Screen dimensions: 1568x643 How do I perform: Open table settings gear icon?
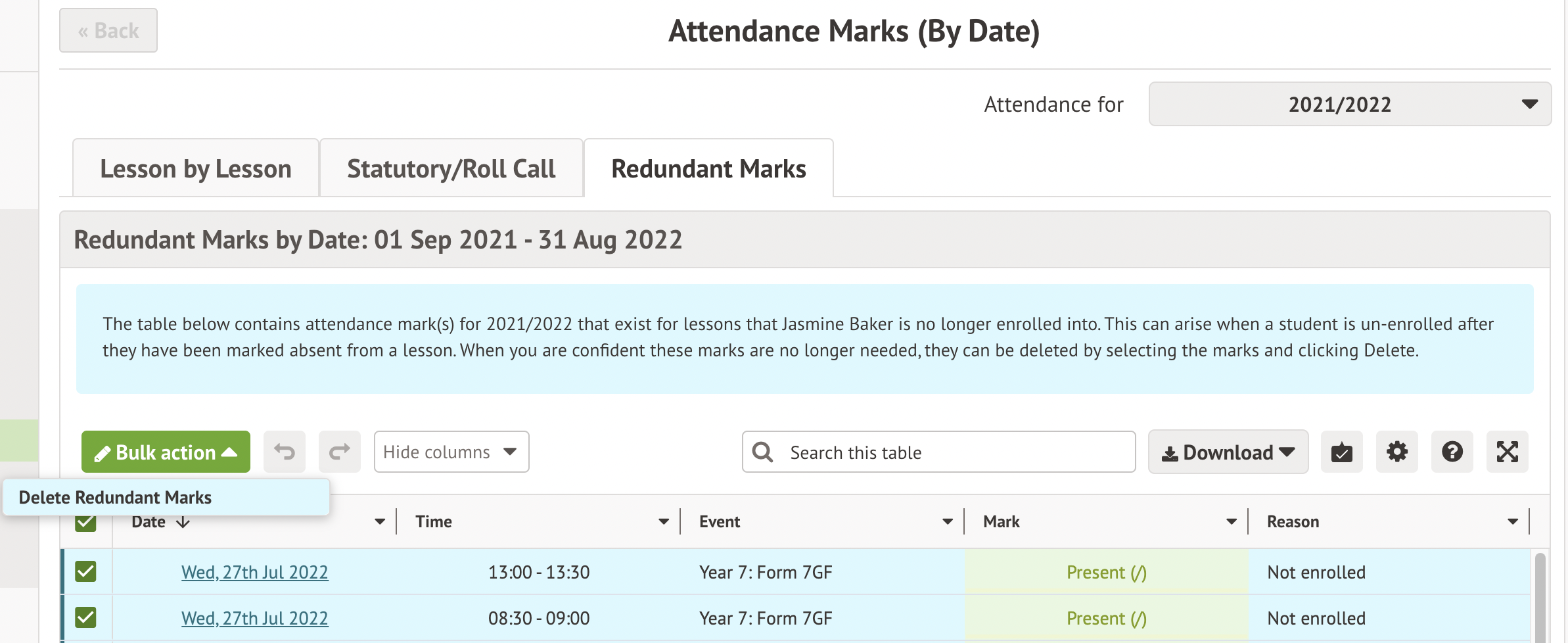tap(1396, 452)
